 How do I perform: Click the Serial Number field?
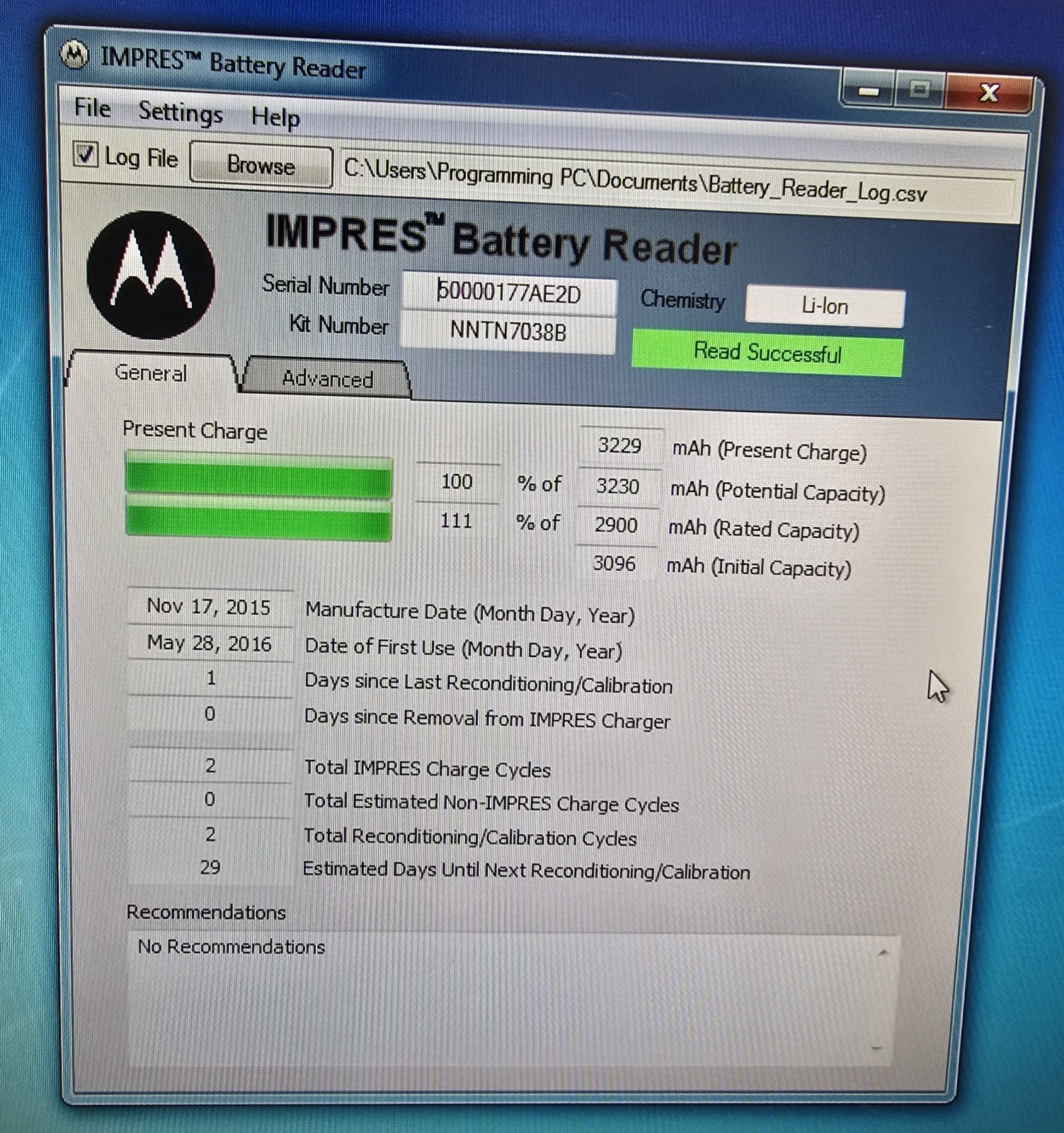(509, 293)
